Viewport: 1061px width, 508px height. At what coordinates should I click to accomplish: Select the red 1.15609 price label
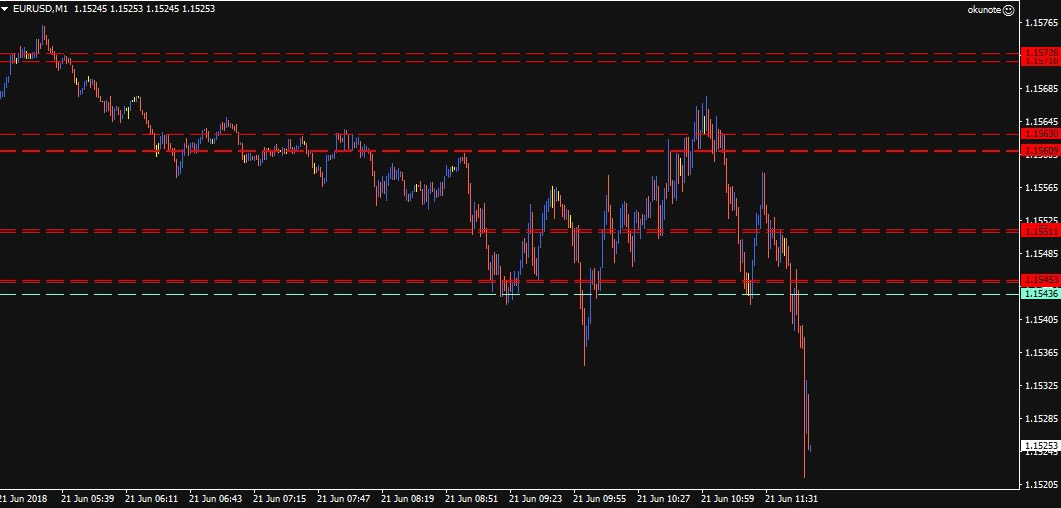pos(1040,149)
